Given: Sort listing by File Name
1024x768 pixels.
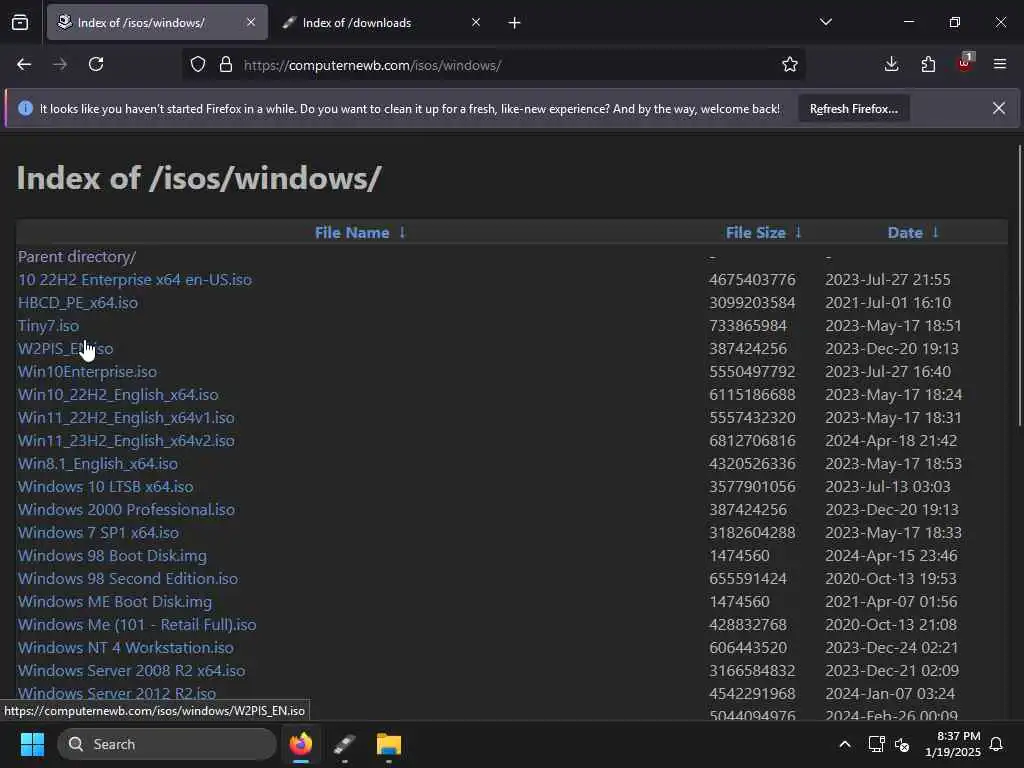Looking at the screenshot, I should click(351, 233).
